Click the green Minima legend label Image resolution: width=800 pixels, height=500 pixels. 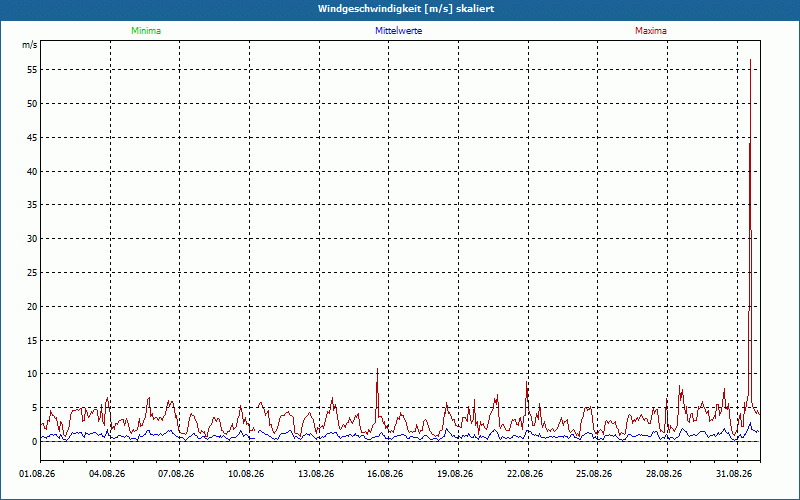(x=146, y=31)
